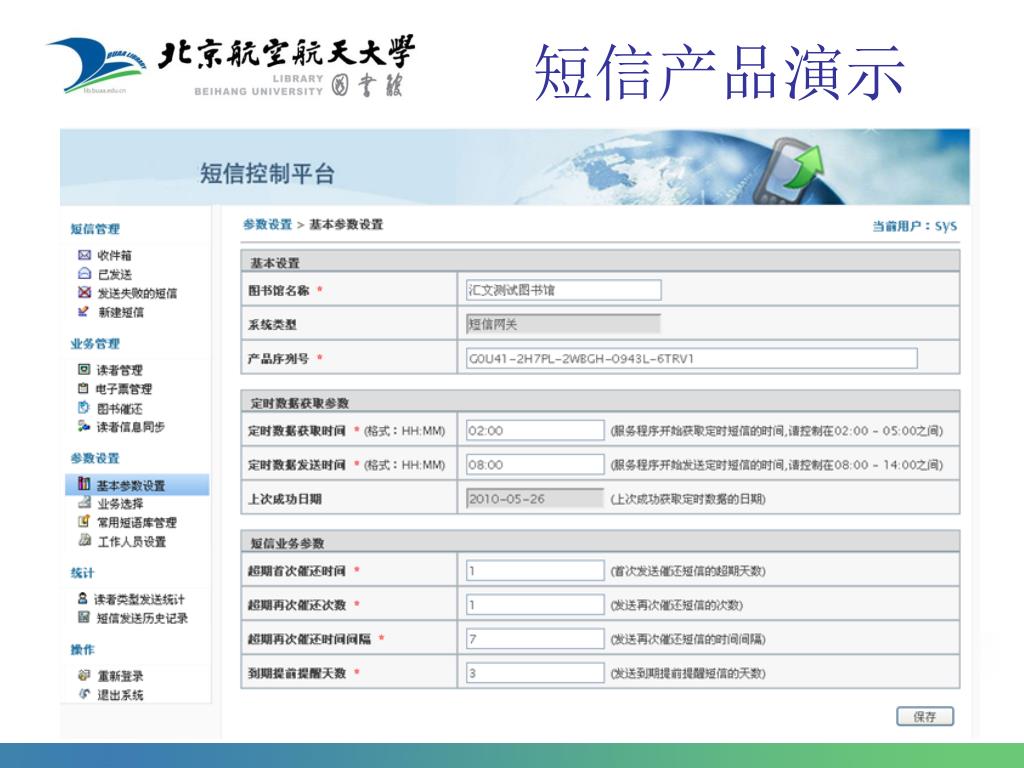
Task: Click the basic parameter settings icon beside 基本参数设置
Action: coord(84,484)
